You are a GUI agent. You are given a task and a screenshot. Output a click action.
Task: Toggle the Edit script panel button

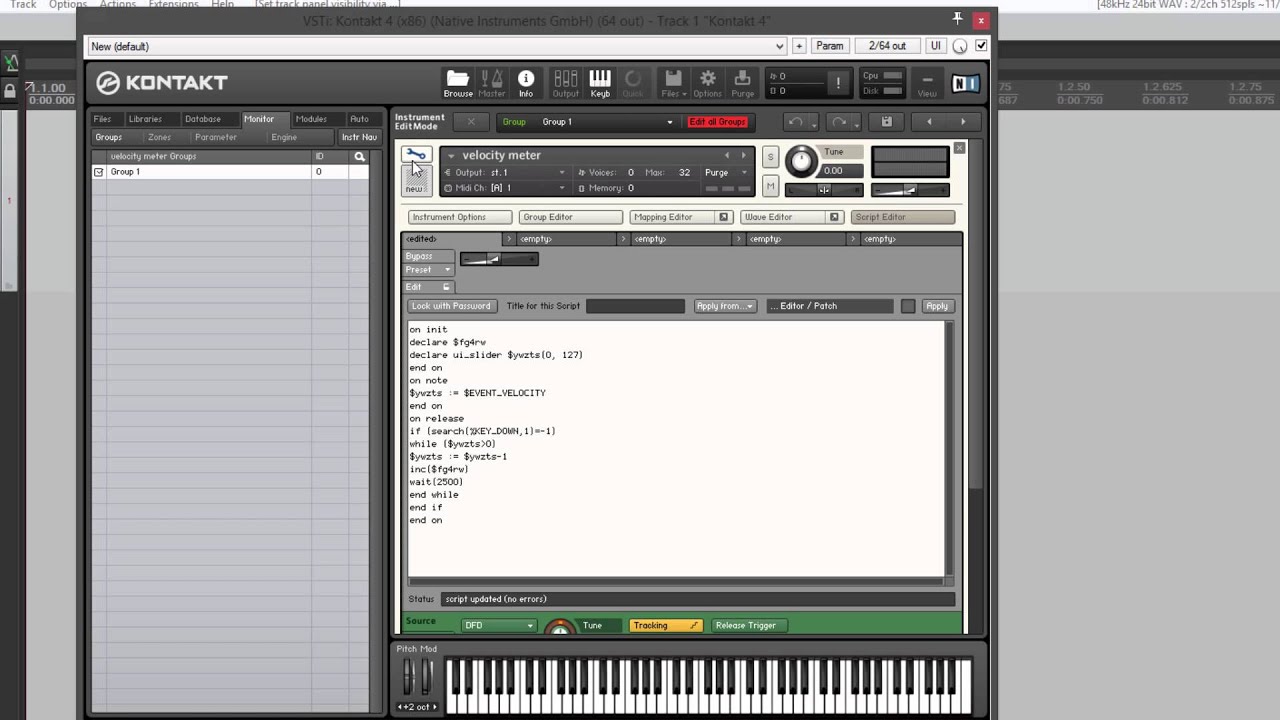pyautogui.click(x=428, y=287)
